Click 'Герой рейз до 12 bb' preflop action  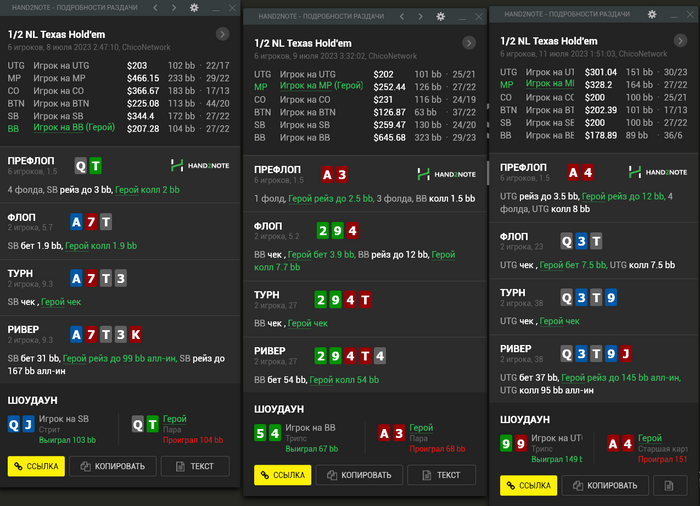[623, 197]
